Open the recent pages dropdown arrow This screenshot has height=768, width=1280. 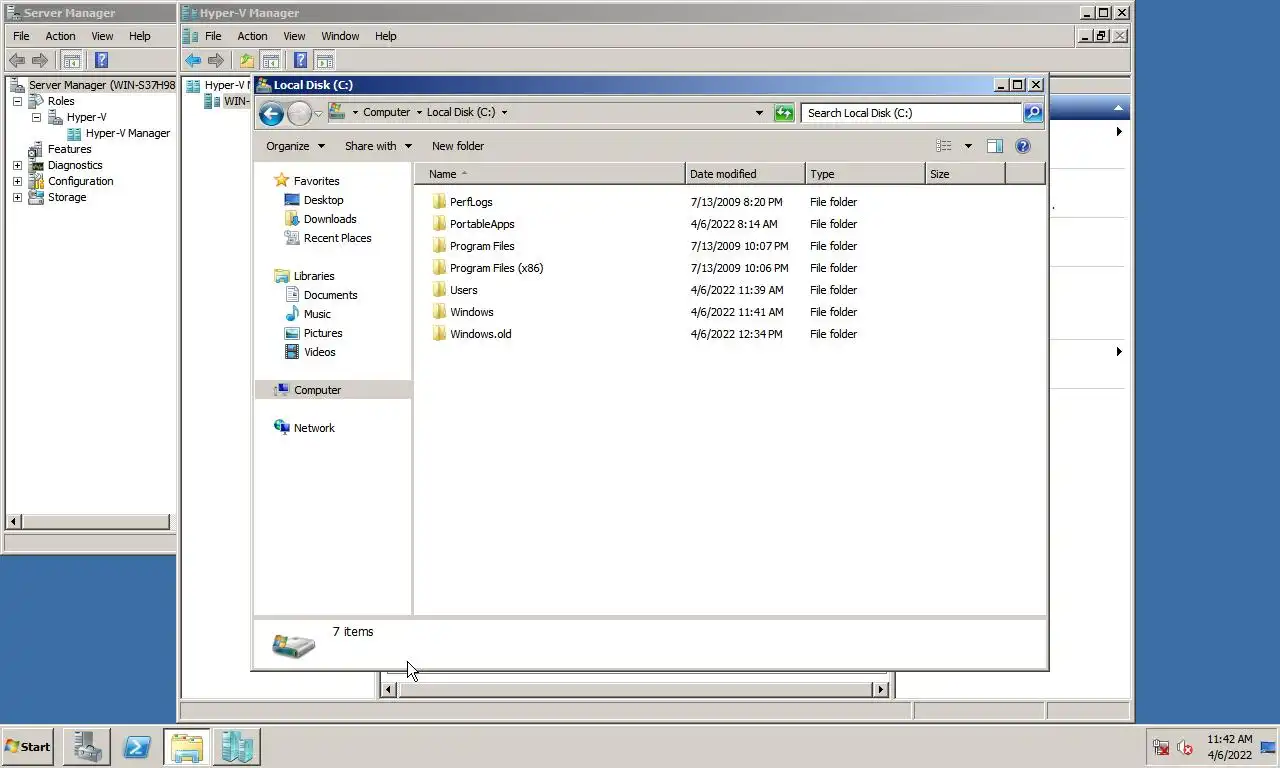[x=318, y=113]
